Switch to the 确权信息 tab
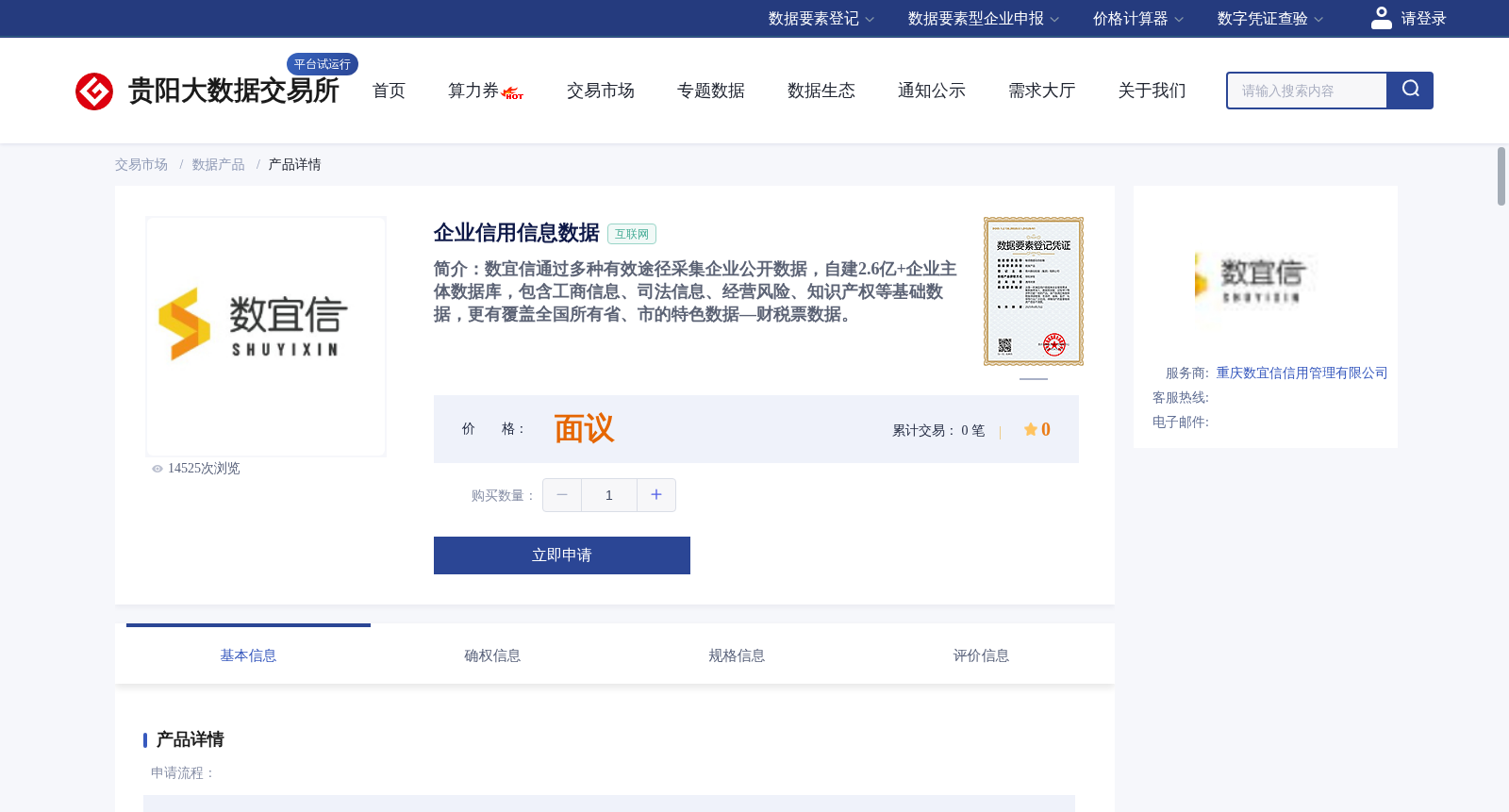The width and height of the screenshot is (1509, 812). 492,655
